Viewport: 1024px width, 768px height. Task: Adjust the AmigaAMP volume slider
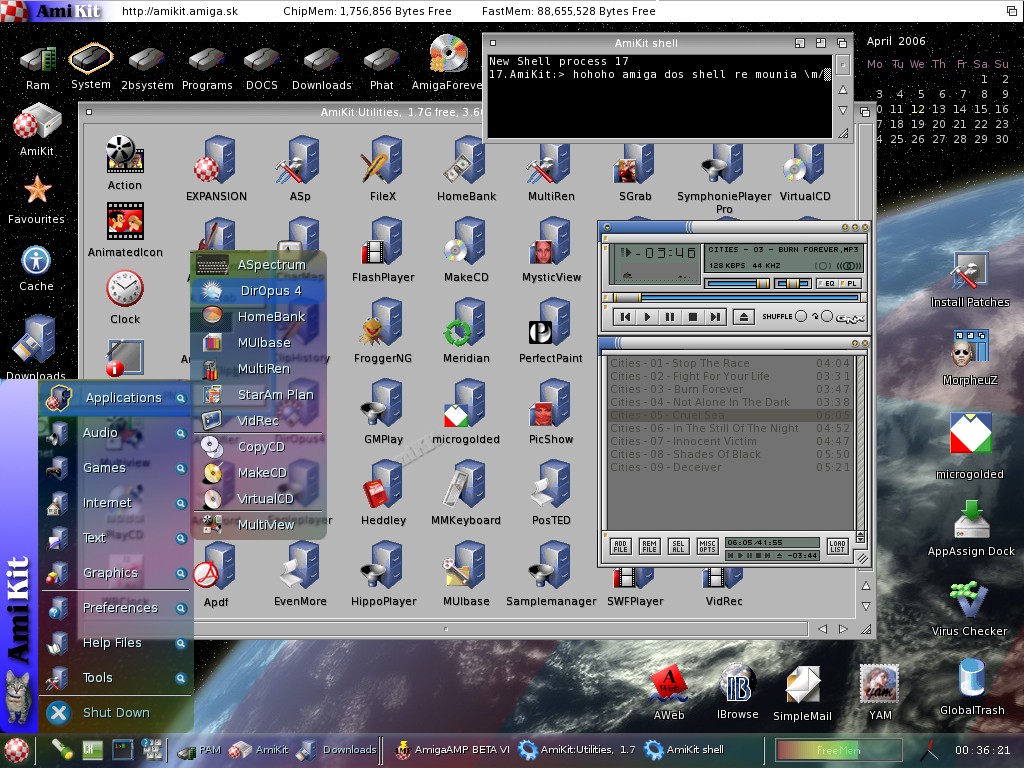click(737, 283)
